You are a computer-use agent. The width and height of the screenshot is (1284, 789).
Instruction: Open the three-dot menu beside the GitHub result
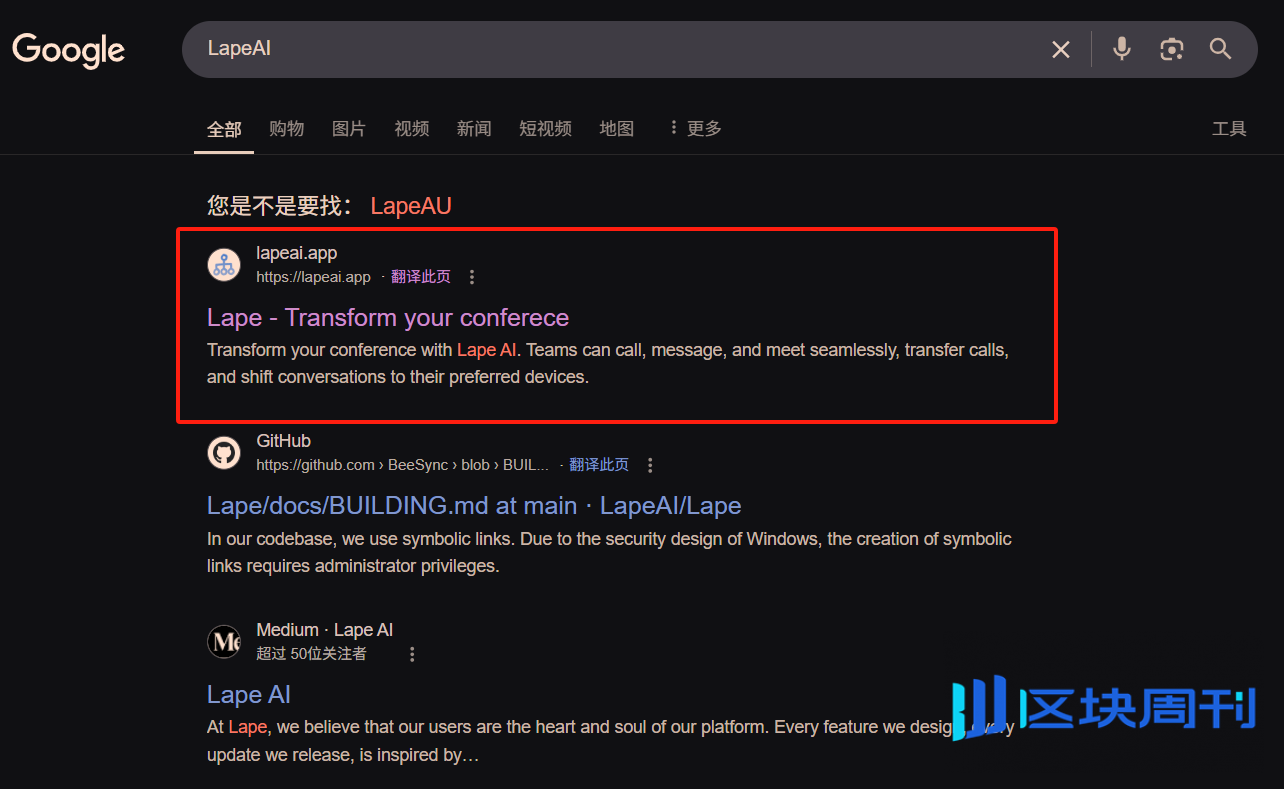(x=650, y=465)
